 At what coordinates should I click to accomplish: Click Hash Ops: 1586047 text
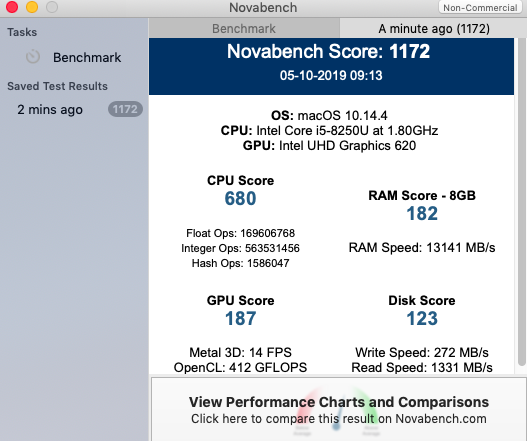coord(240,263)
